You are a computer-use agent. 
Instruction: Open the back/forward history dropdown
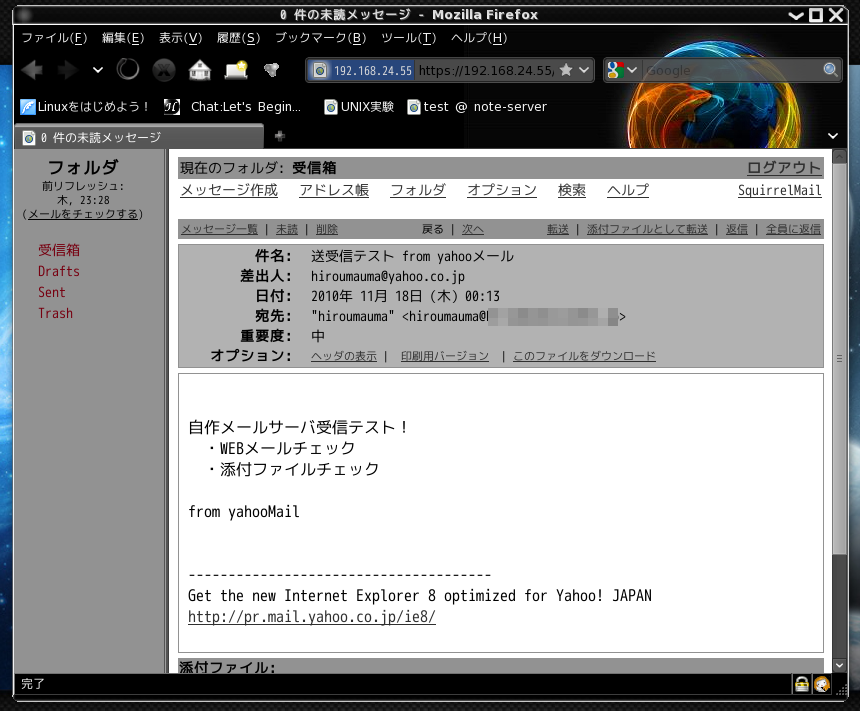98,70
